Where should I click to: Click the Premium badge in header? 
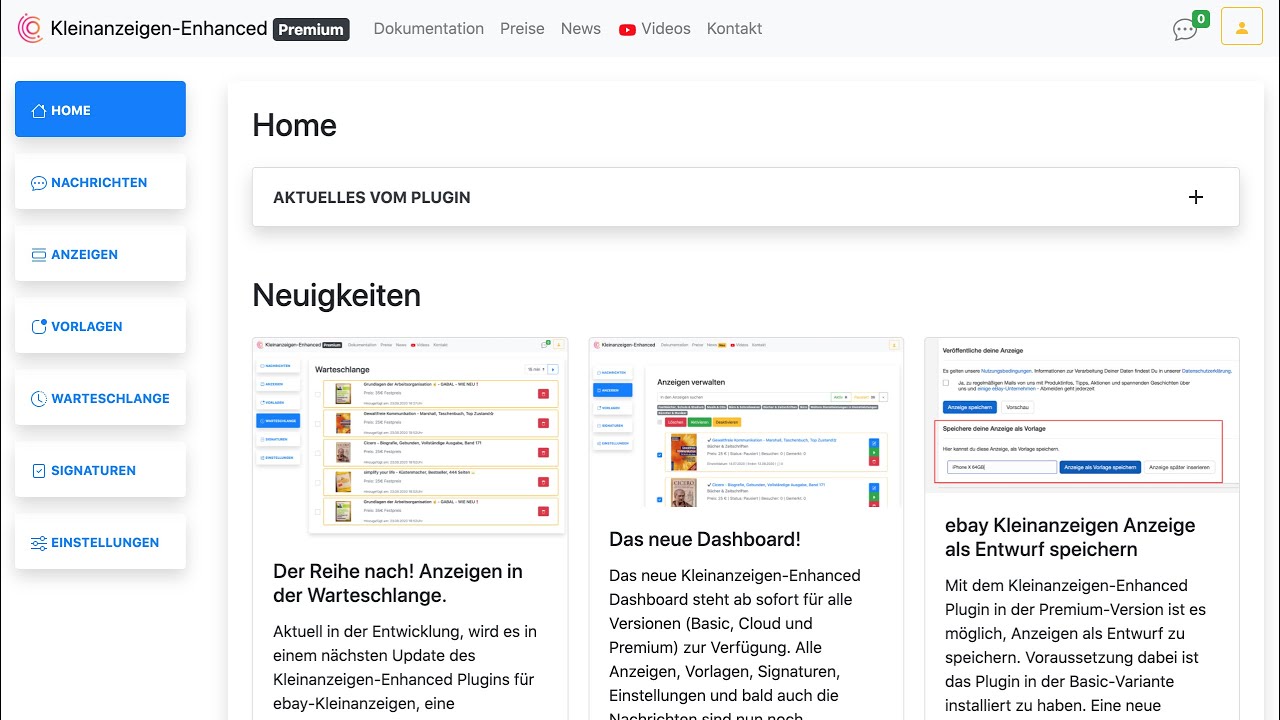tap(311, 30)
